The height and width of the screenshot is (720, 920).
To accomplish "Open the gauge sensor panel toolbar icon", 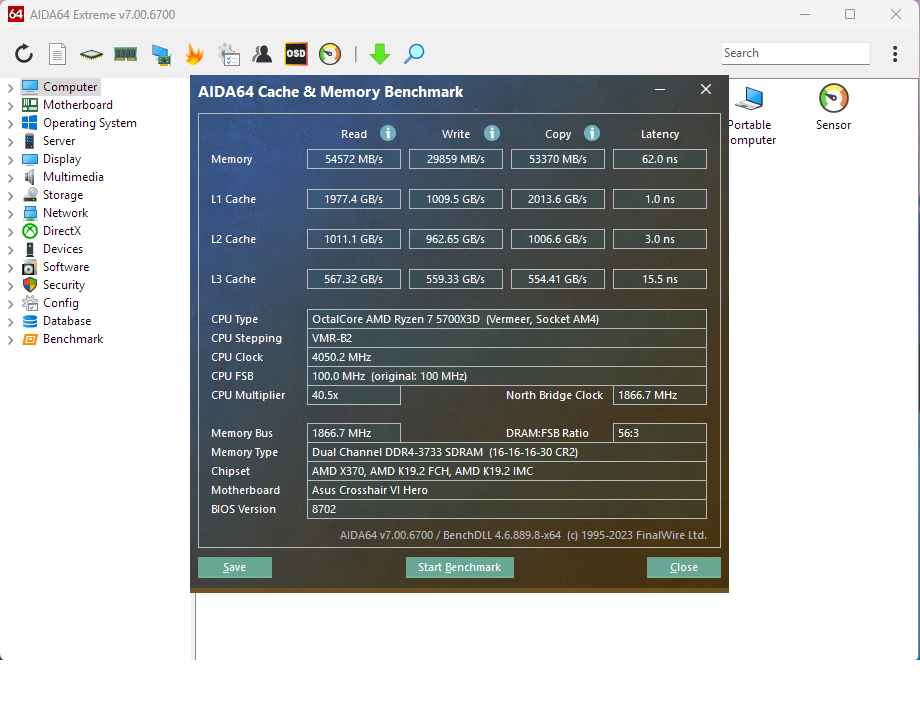I will click(330, 54).
